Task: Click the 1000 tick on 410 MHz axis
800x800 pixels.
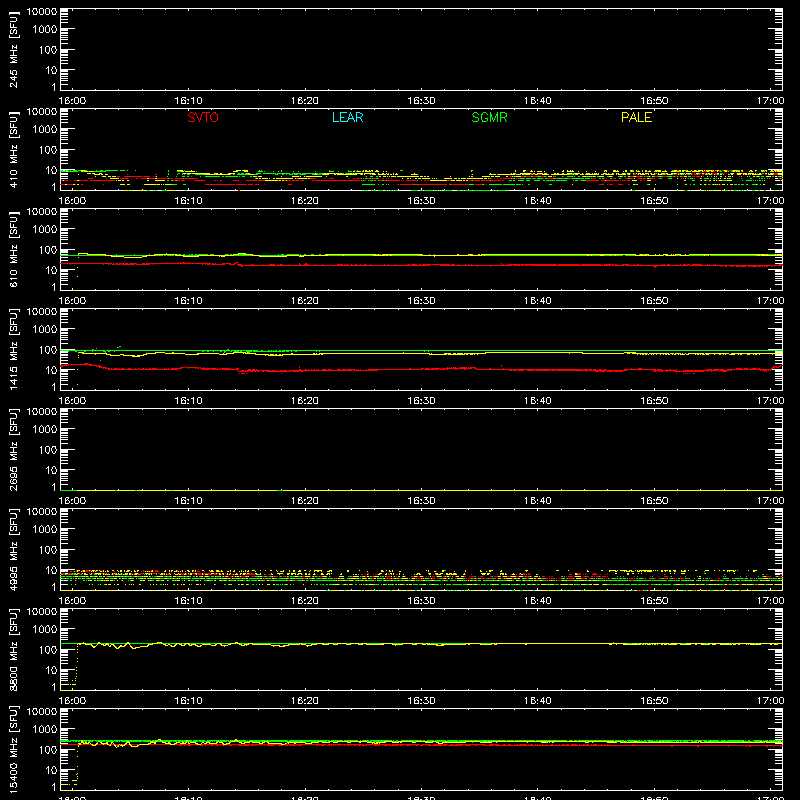Action: [45, 130]
